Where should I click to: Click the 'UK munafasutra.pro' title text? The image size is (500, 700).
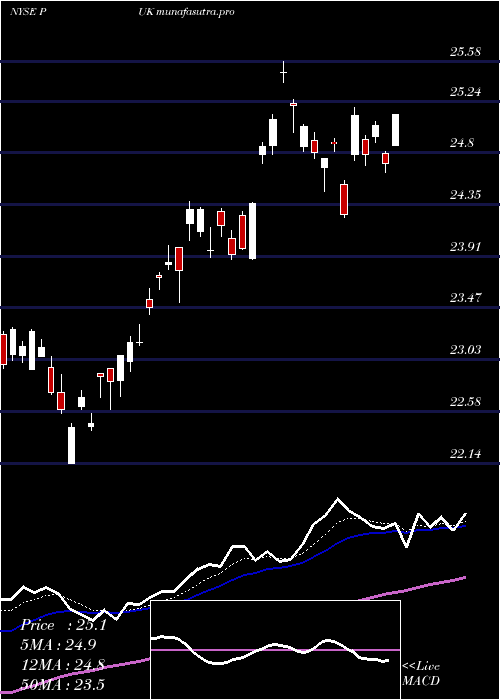(187, 12)
